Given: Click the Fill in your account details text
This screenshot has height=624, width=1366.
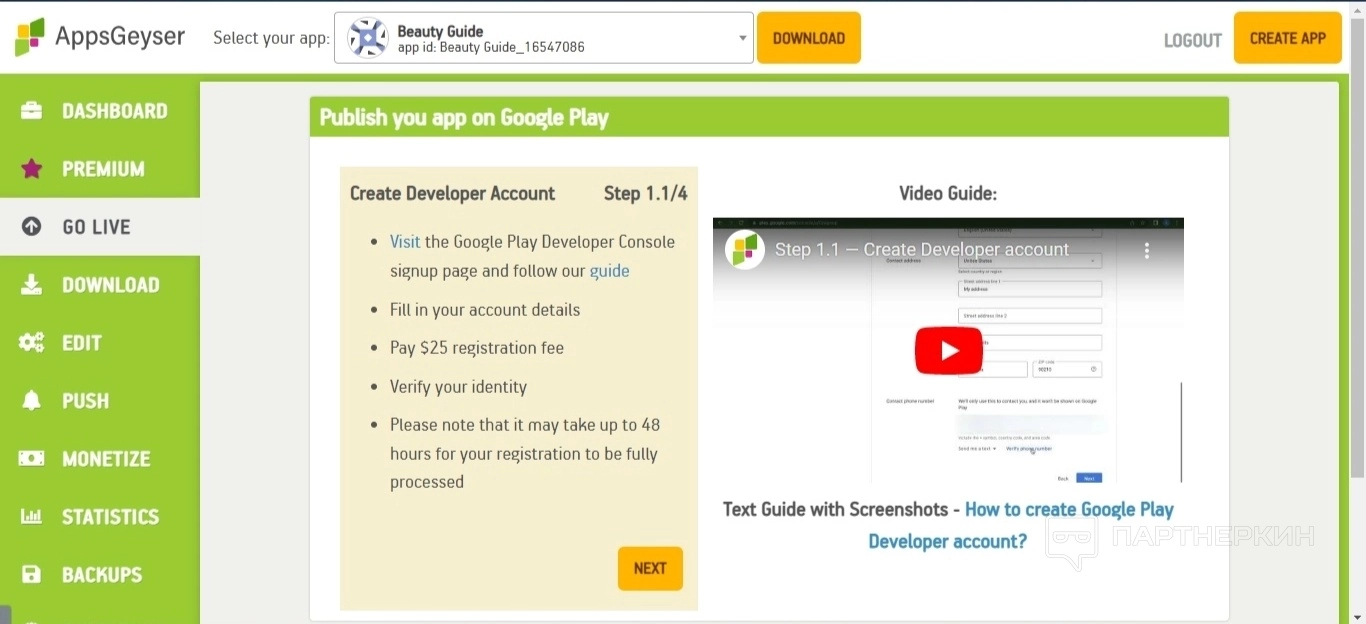Looking at the screenshot, I should click(x=485, y=310).
